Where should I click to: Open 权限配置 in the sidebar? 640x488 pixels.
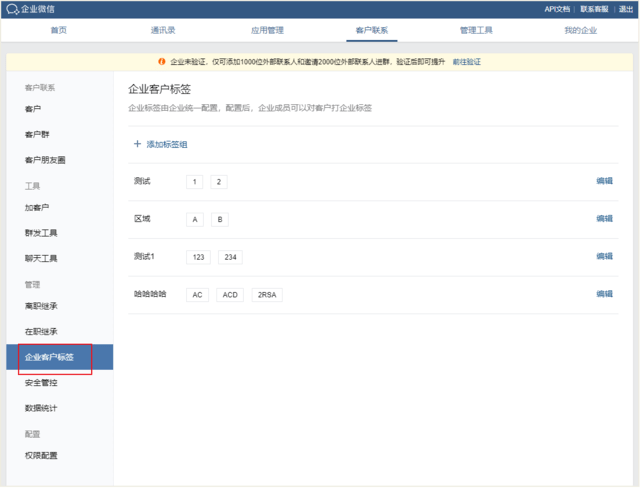tap(41, 456)
